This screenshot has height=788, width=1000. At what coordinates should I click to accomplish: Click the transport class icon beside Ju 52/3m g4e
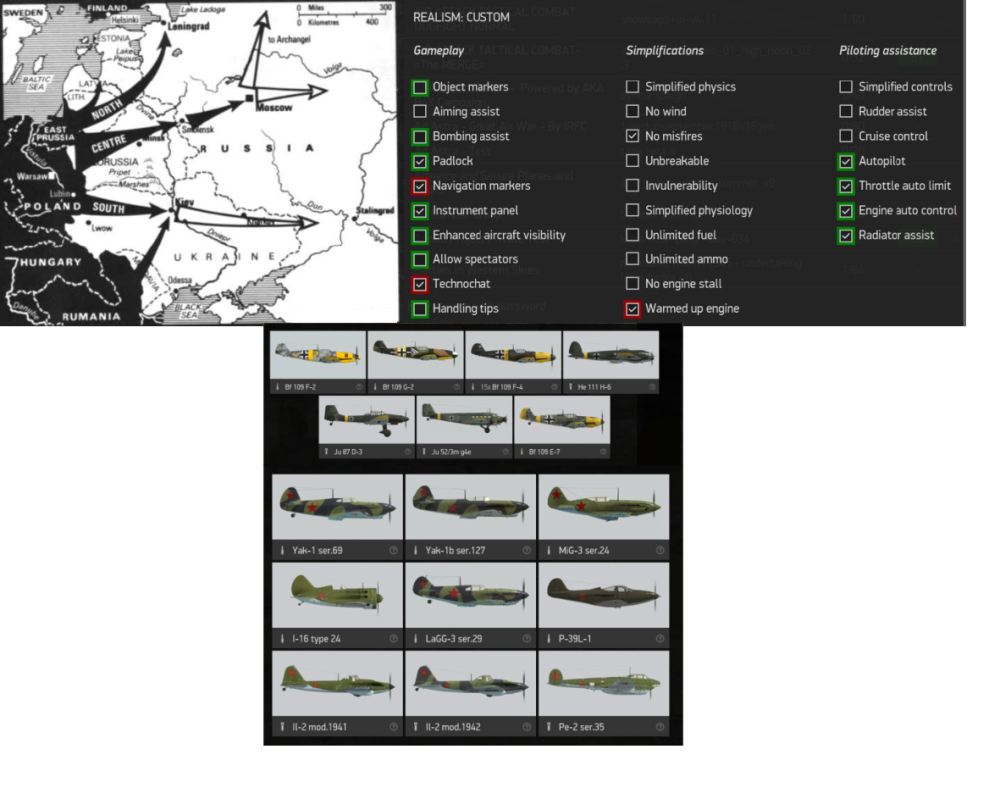[x=424, y=452]
